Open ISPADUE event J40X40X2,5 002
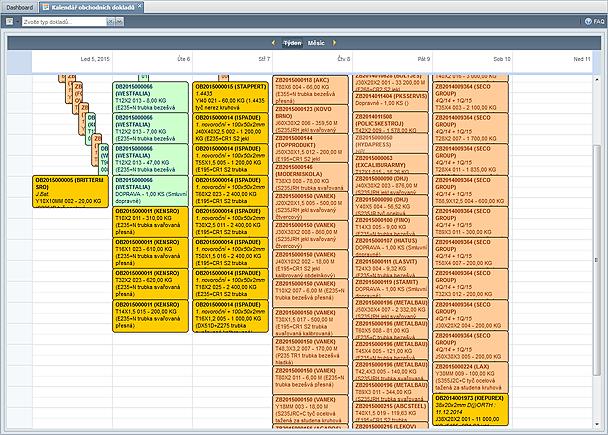This screenshot has width=608, height=435. (x=230, y=128)
